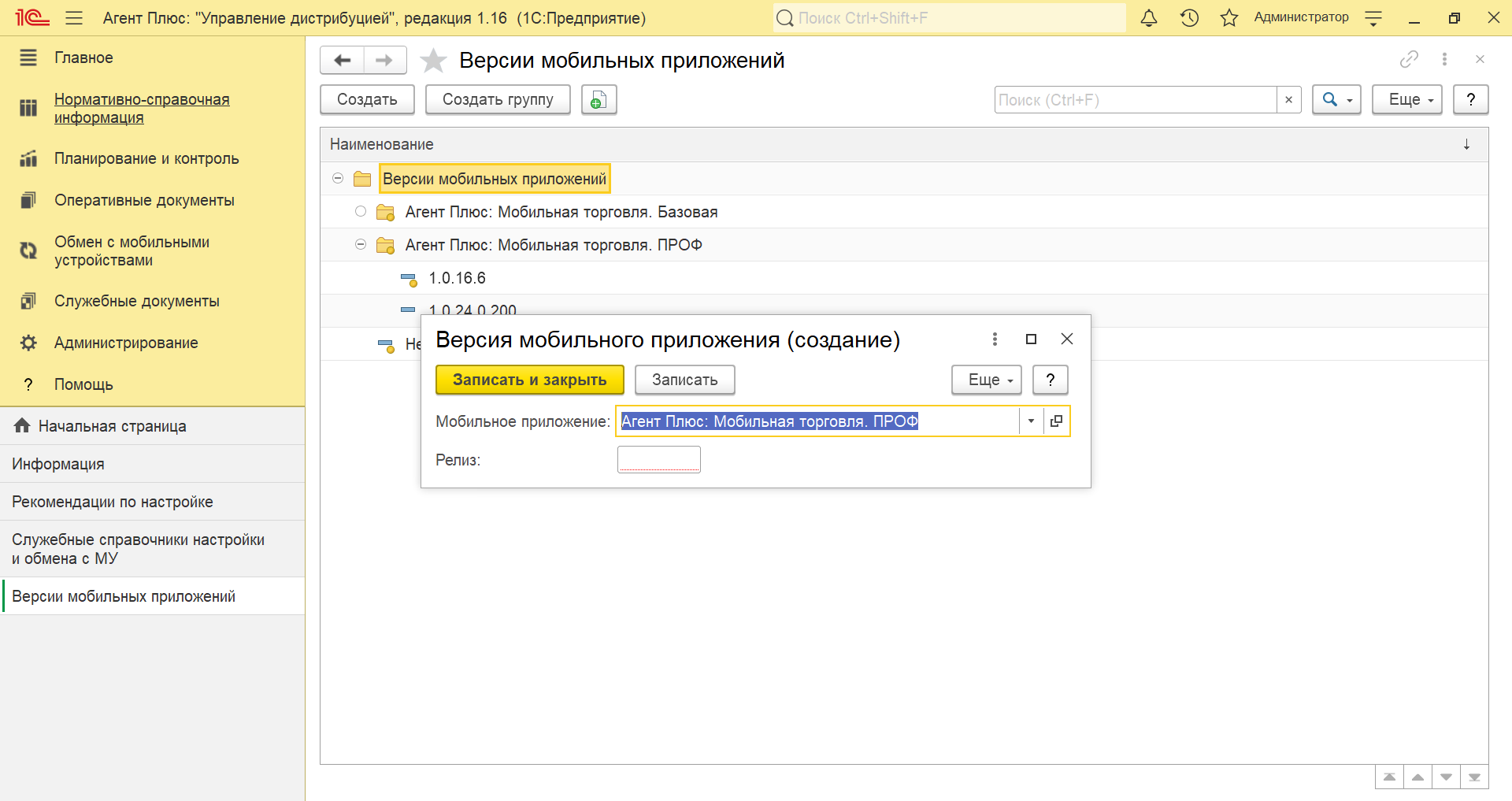Open the Помощь section

click(x=83, y=384)
